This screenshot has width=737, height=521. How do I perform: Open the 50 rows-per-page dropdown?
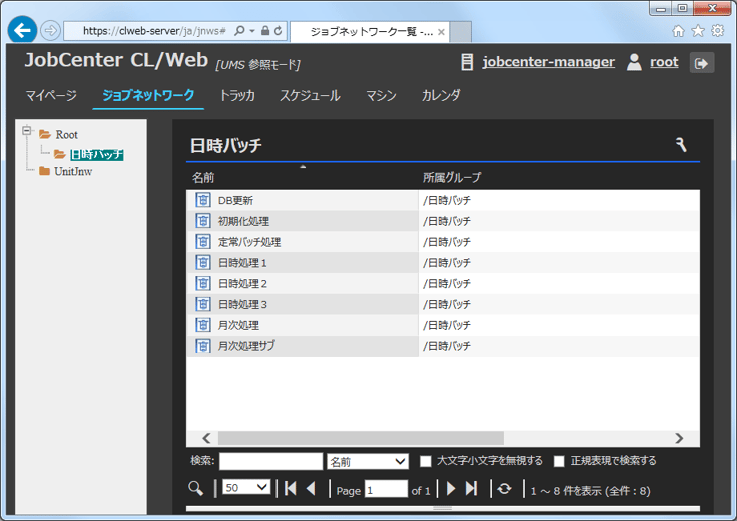click(246, 488)
